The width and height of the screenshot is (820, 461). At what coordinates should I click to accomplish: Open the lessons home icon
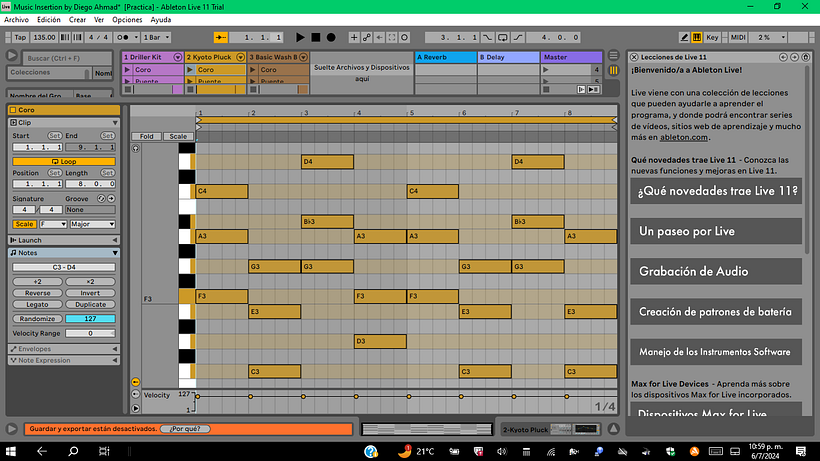pos(806,57)
